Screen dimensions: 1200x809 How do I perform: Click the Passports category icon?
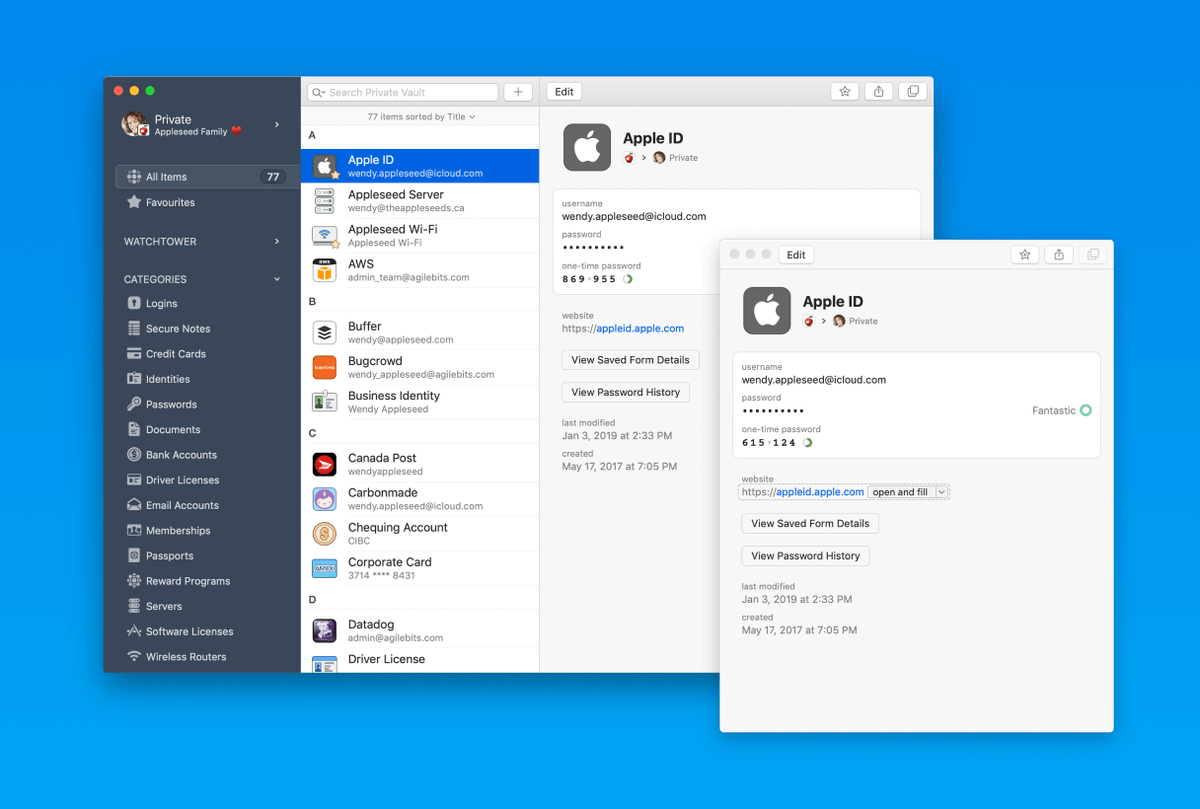tap(134, 556)
